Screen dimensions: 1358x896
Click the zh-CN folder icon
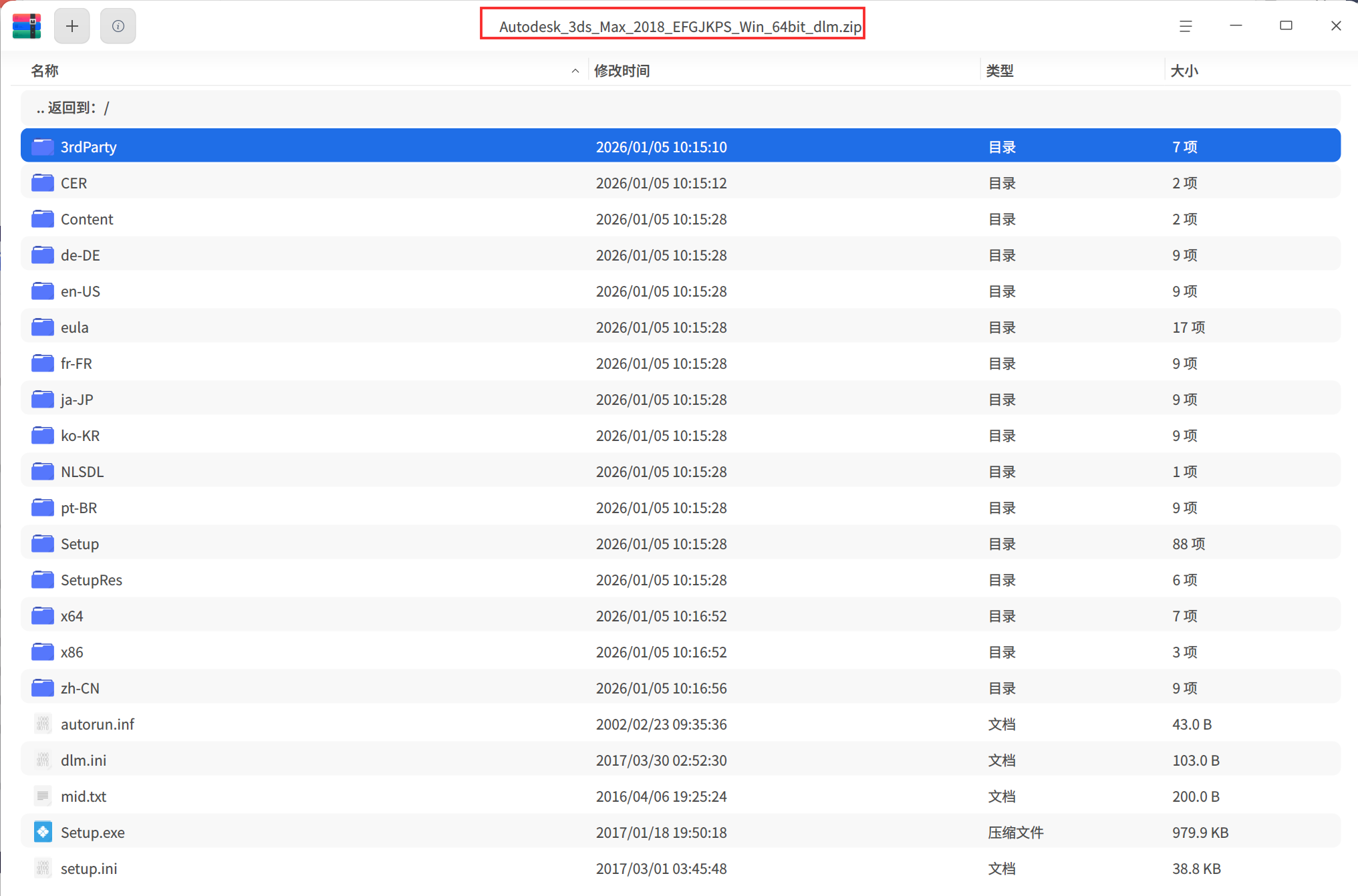click(43, 688)
